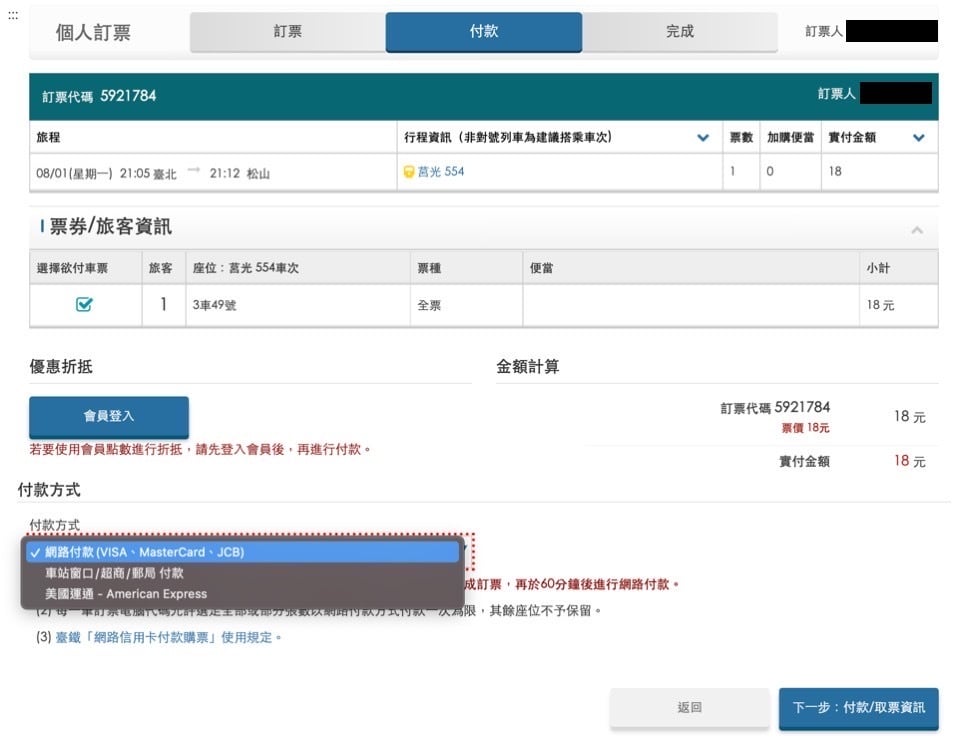Click the 返回 button
The width and height of the screenshot is (964, 744).
tap(689, 707)
